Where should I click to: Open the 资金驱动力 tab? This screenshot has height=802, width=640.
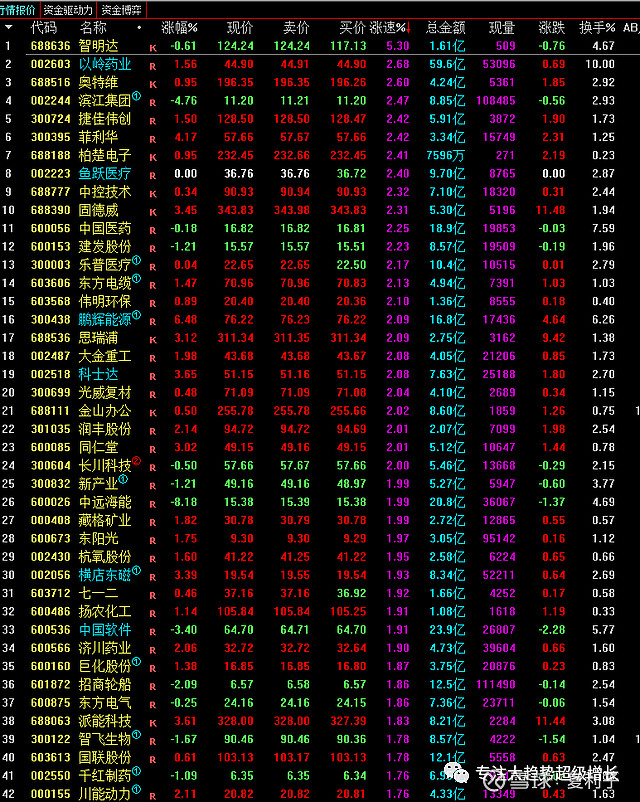pyautogui.click(x=68, y=10)
